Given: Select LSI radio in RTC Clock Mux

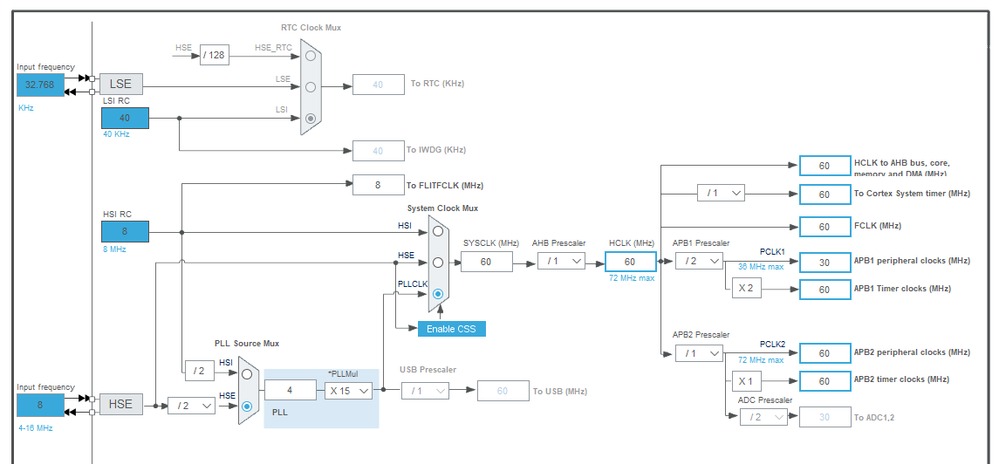Looking at the screenshot, I should click(310, 118).
